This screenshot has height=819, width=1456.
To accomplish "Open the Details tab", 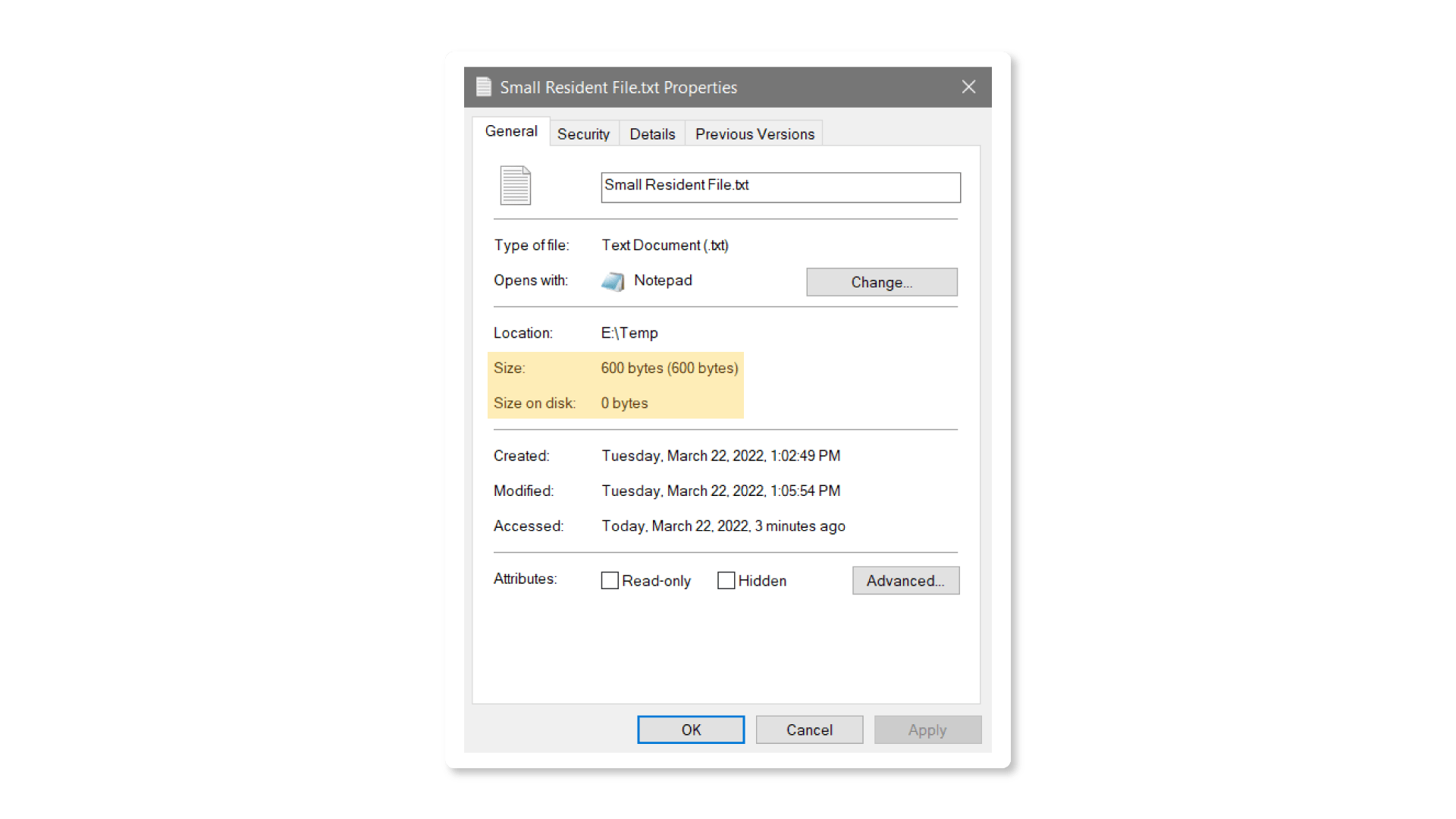I will tap(652, 134).
